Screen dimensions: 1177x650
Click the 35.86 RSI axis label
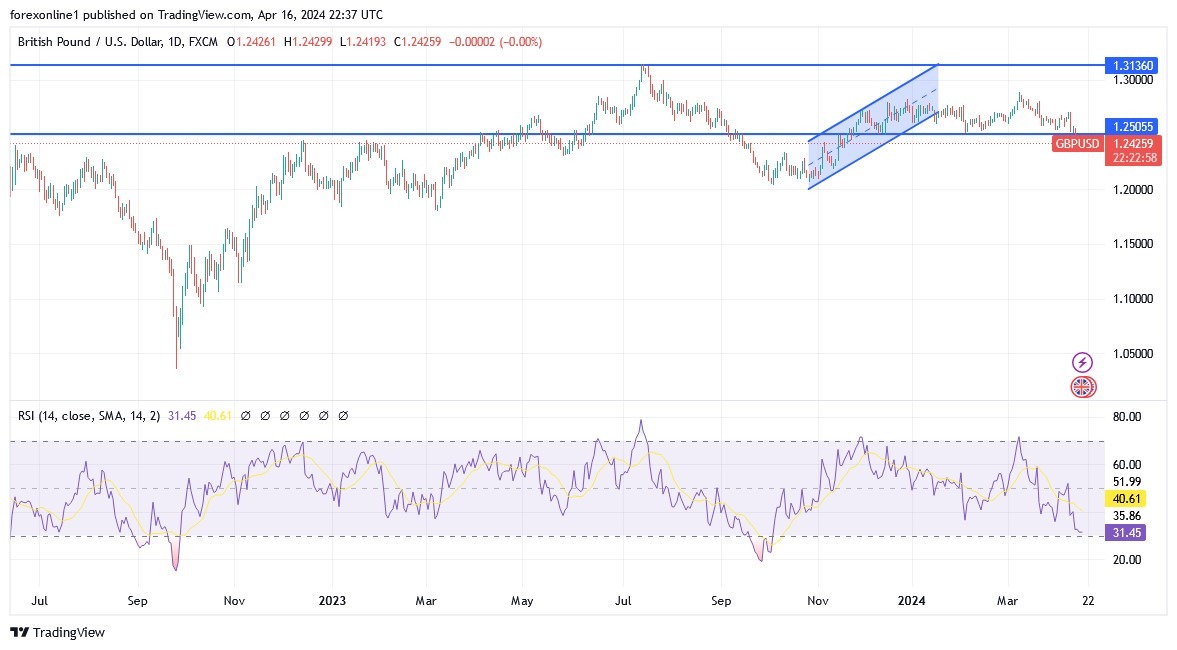1127,516
